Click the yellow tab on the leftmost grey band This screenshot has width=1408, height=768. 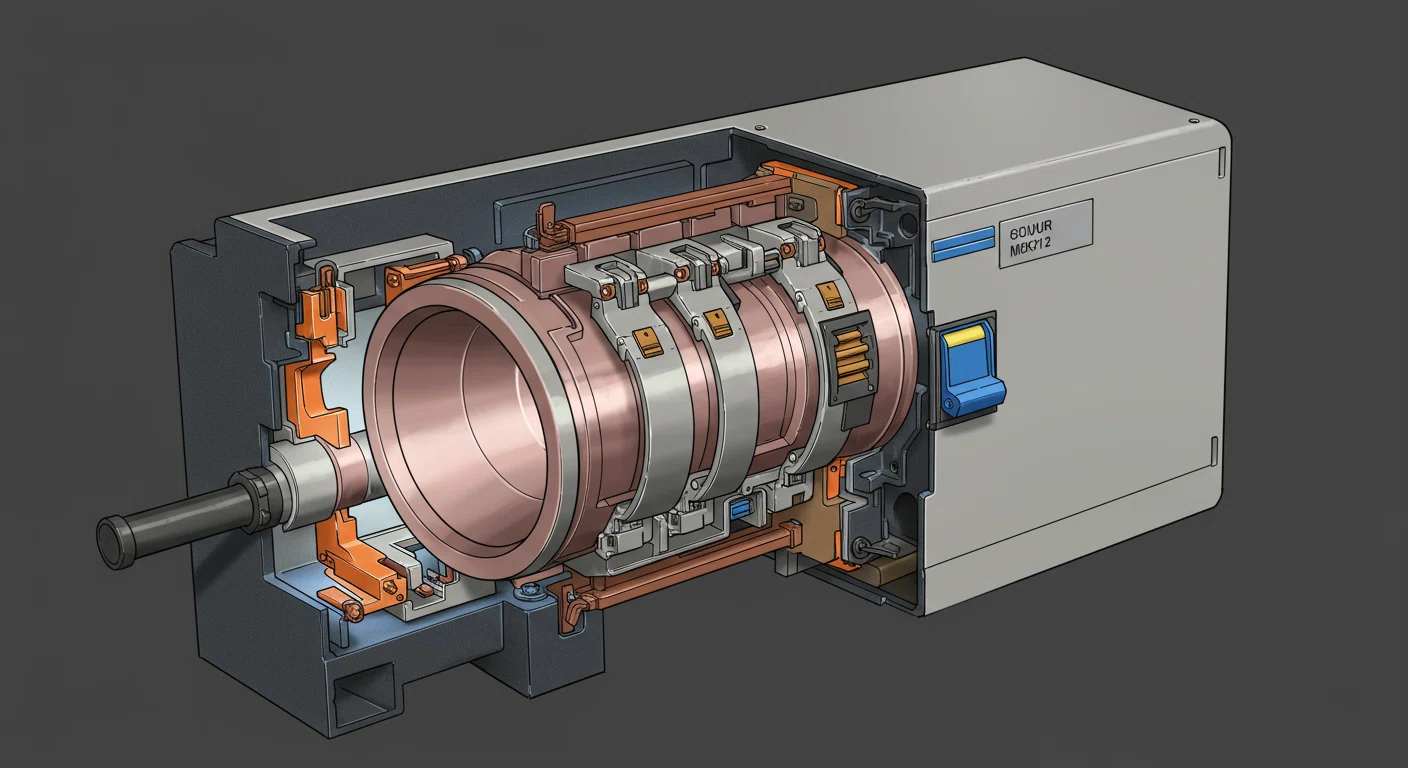point(646,341)
